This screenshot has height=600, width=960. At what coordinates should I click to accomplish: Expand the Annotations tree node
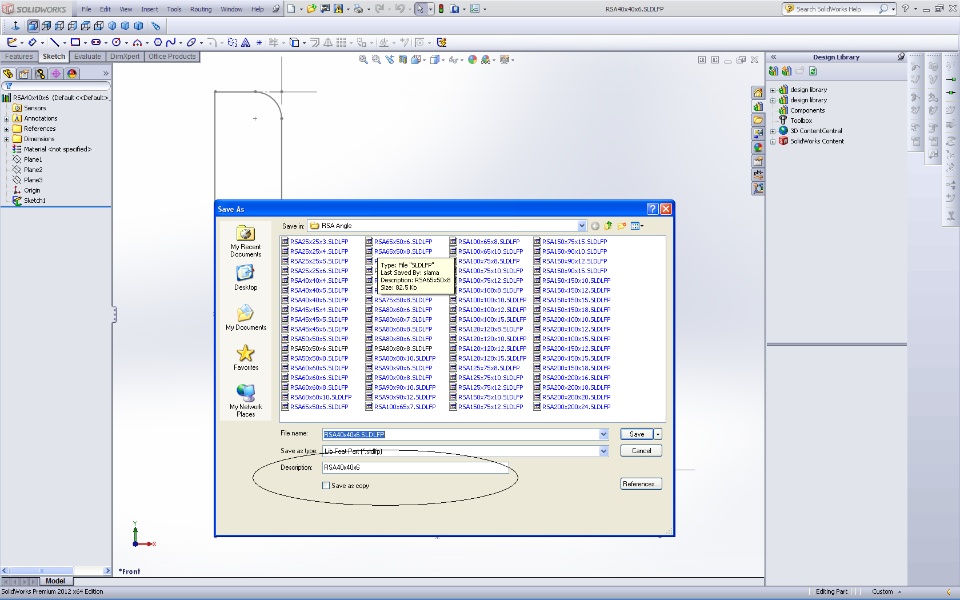point(7,119)
